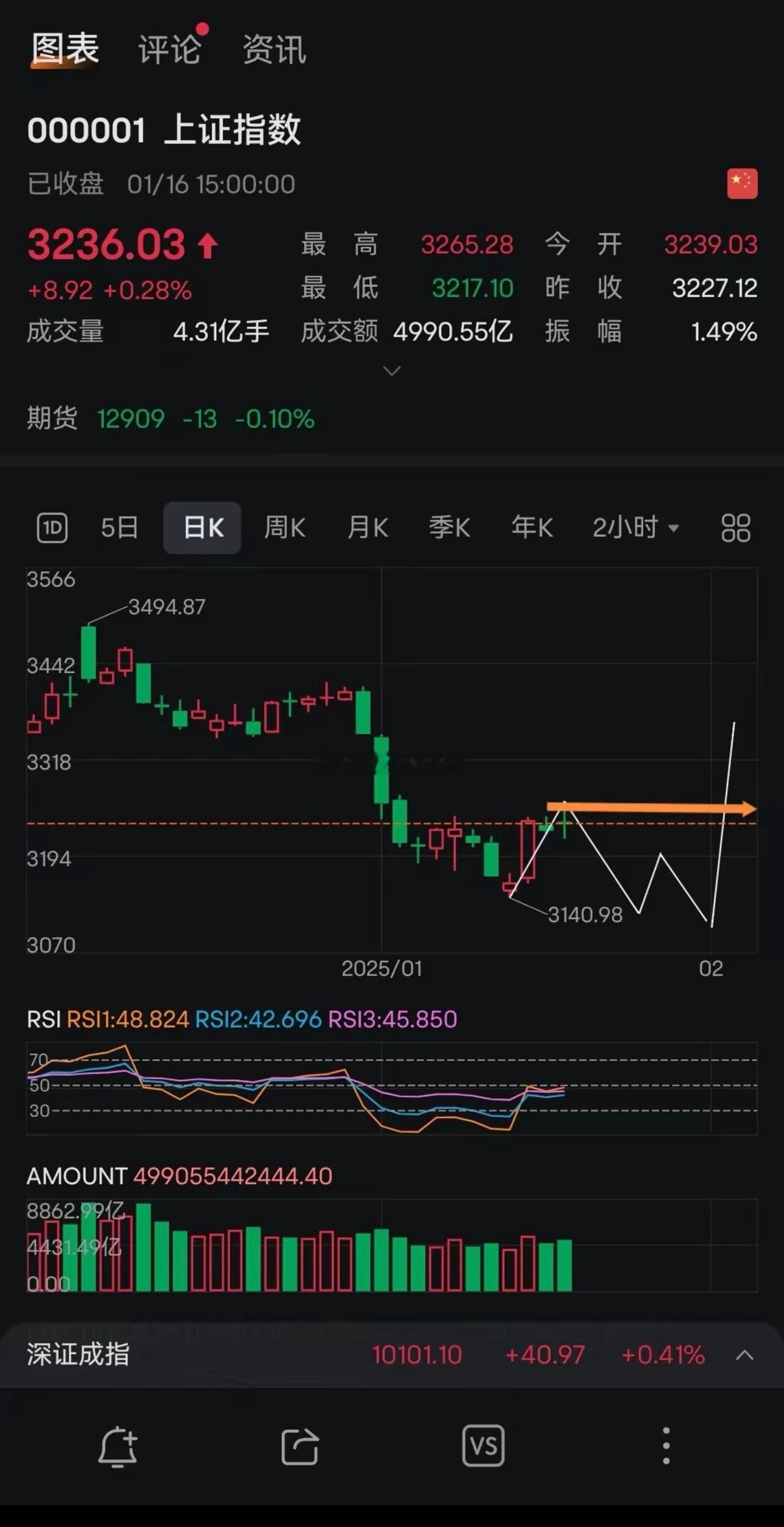
Task: Tap the current price 3236.03
Action: (107, 244)
